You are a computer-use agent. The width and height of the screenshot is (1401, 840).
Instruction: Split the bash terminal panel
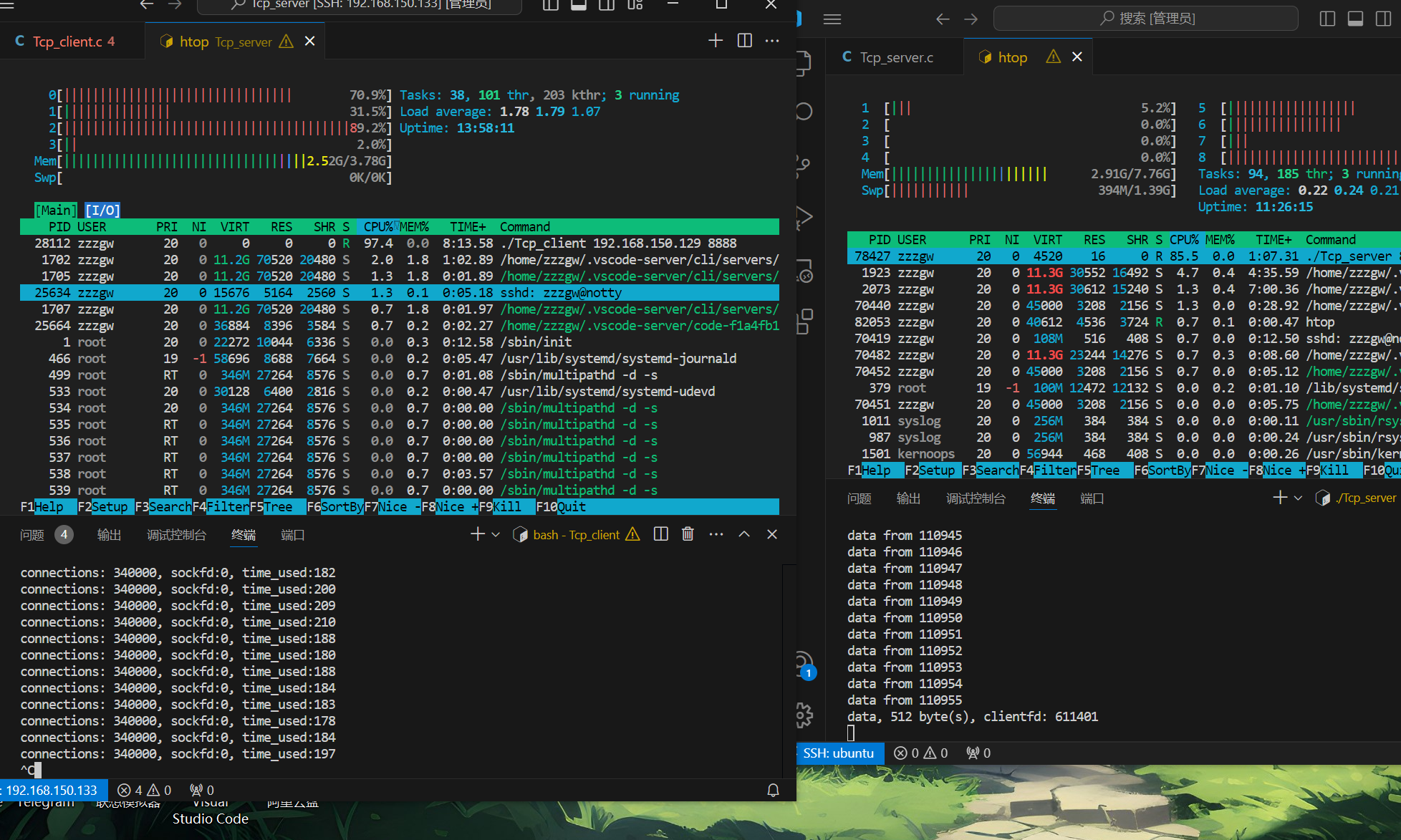coord(660,534)
